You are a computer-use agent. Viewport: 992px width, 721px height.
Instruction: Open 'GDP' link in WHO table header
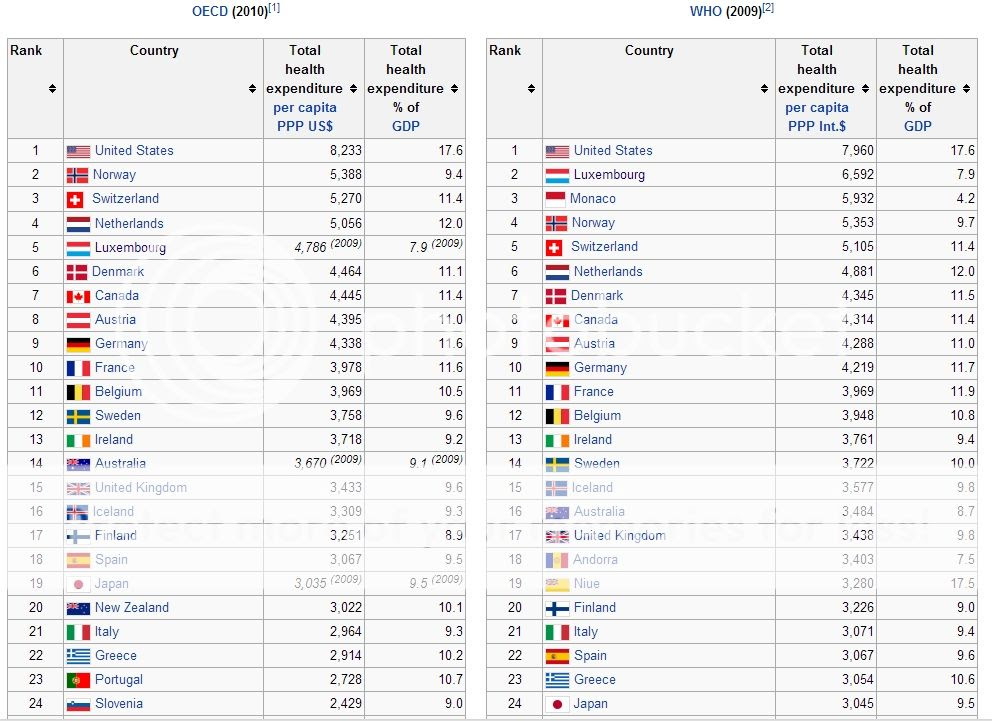917,126
